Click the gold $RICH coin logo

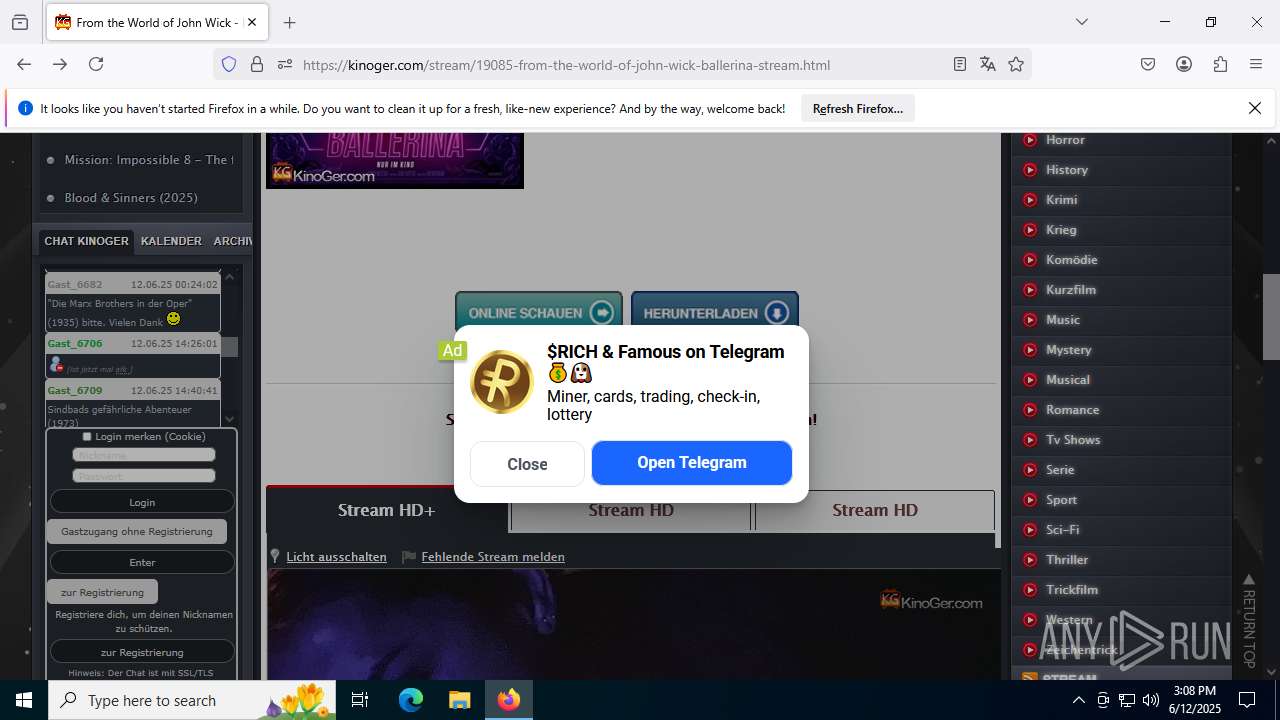pyautogui.click(x=502, y=382)
